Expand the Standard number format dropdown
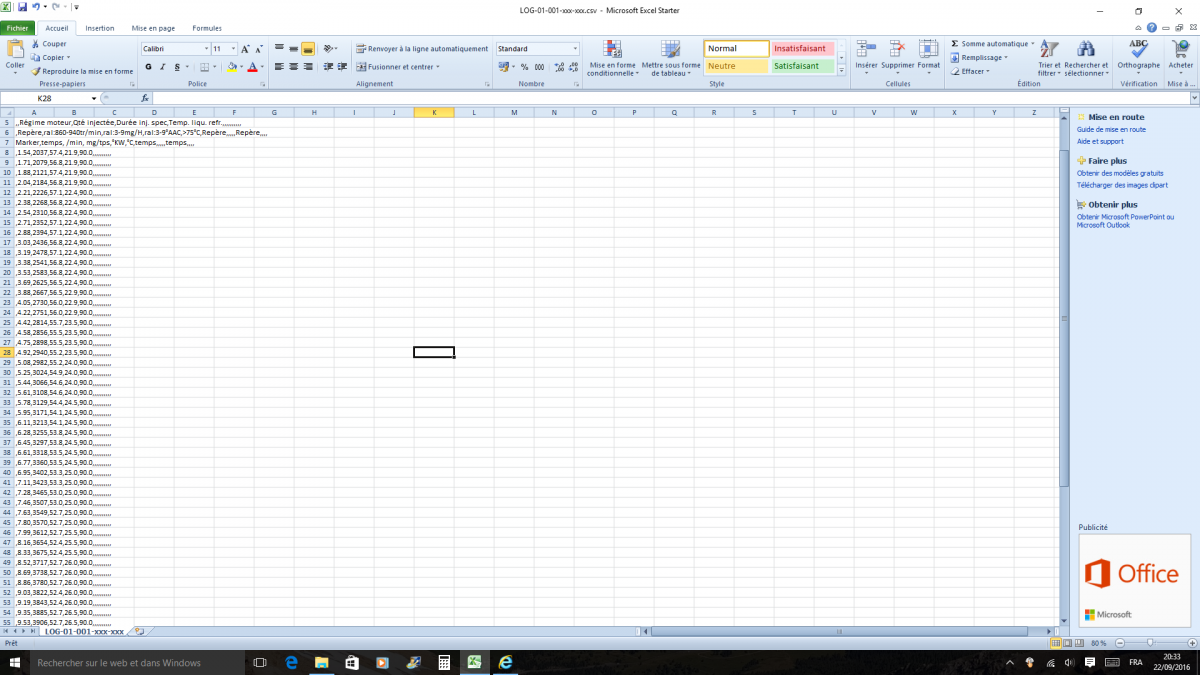Screen dimensions: 1200x675 click(x=575, y=49)
